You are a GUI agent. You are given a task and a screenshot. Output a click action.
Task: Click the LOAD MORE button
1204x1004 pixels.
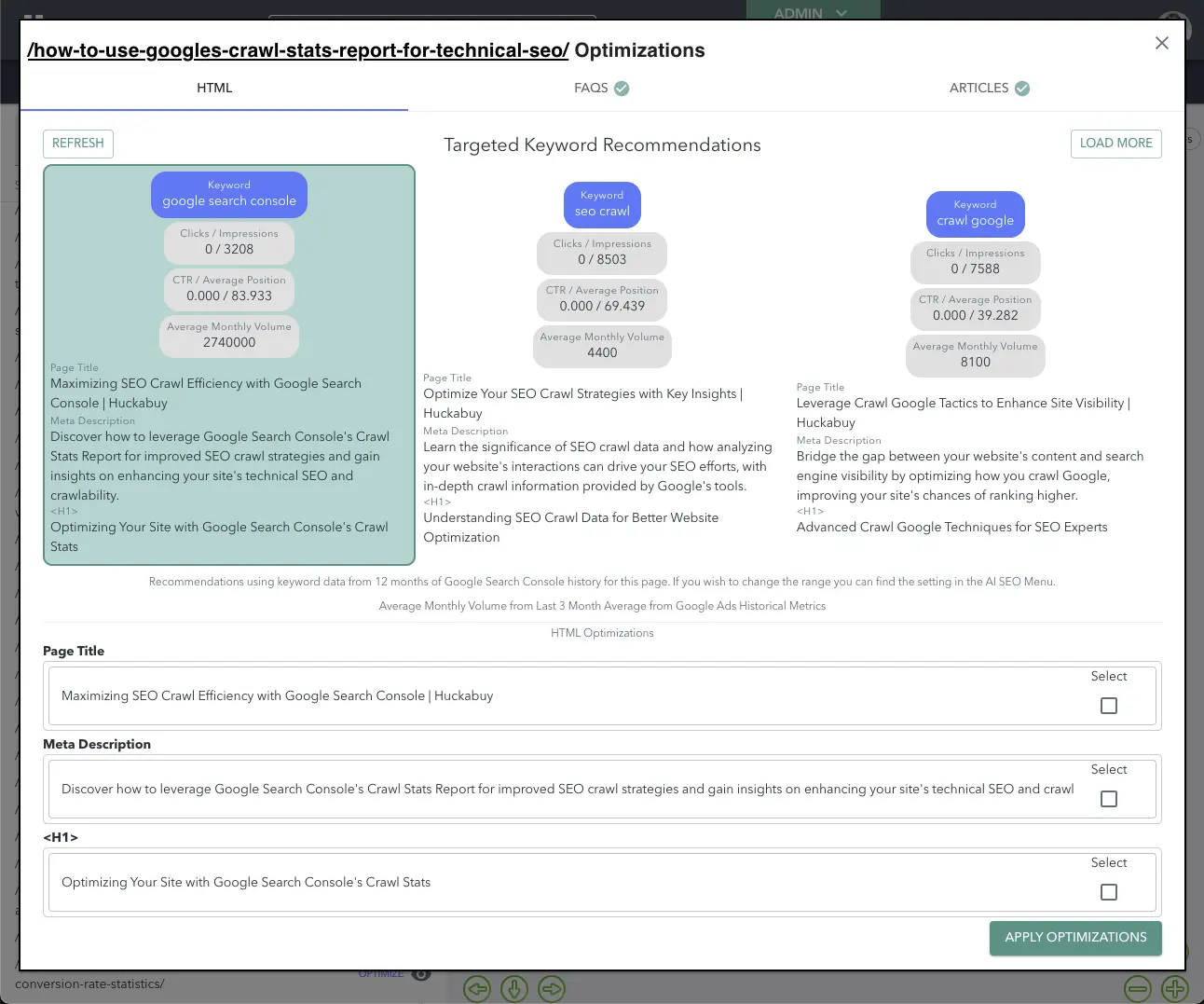point(1115,144)
